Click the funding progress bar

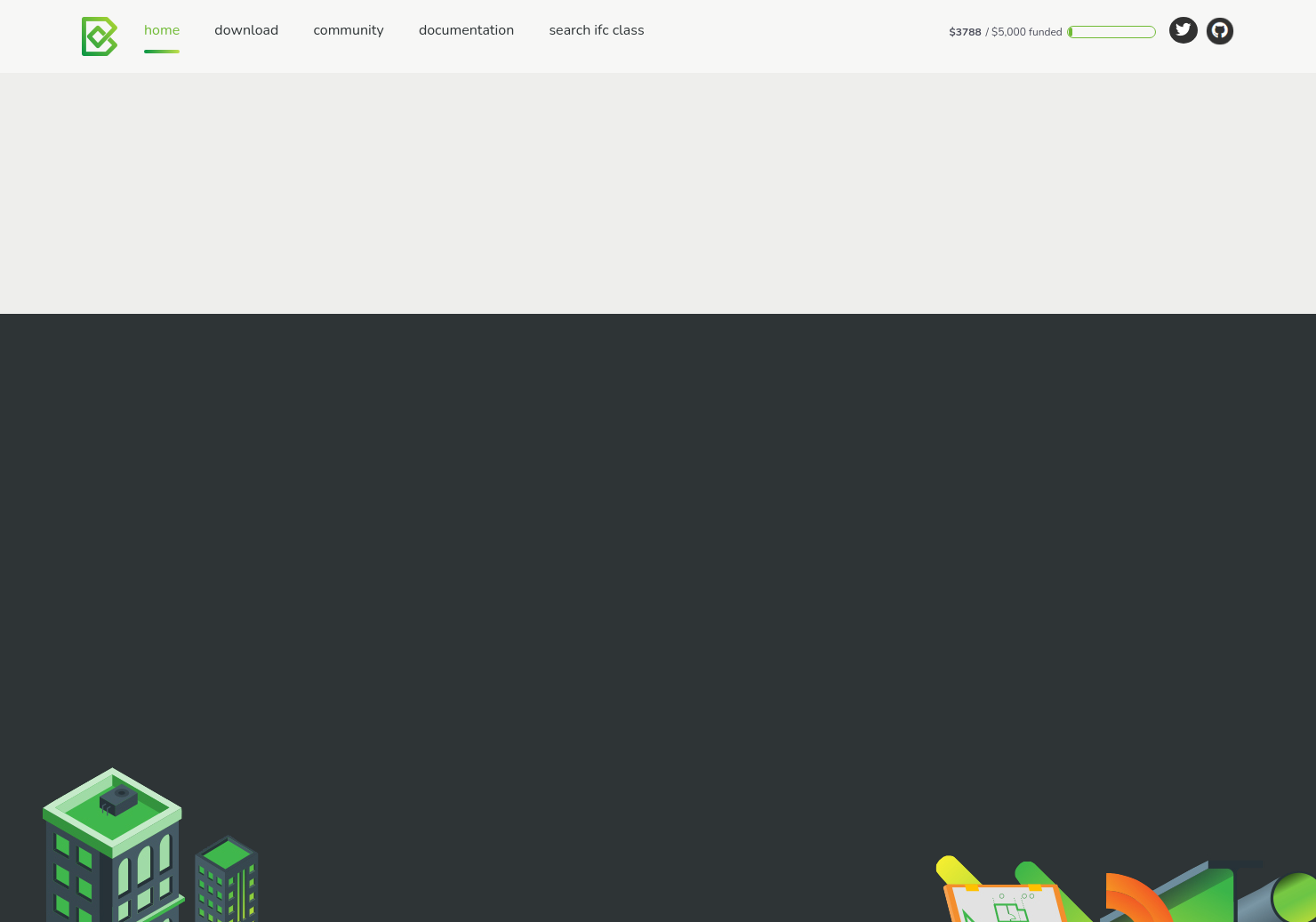tap(1111, 32)
